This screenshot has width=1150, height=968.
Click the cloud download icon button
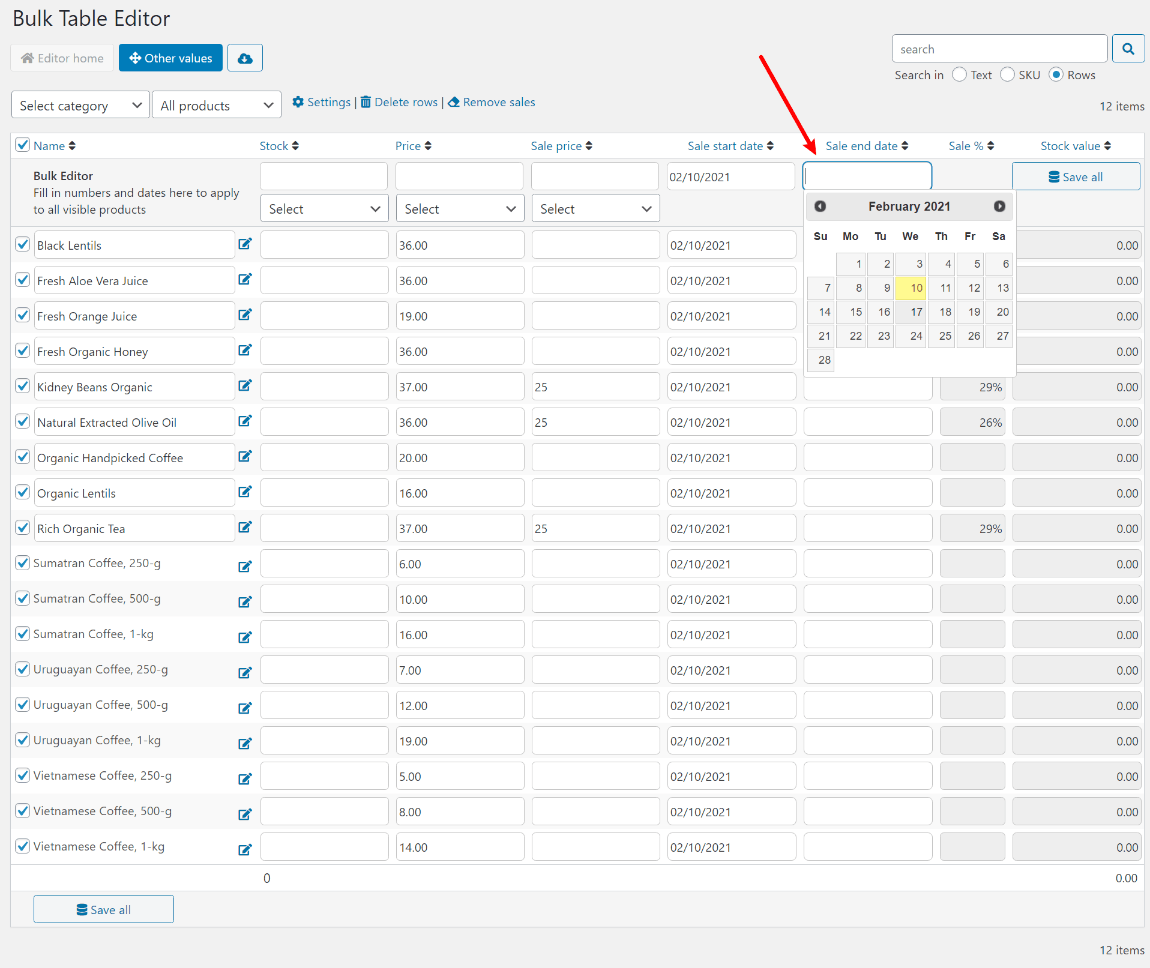245,58
